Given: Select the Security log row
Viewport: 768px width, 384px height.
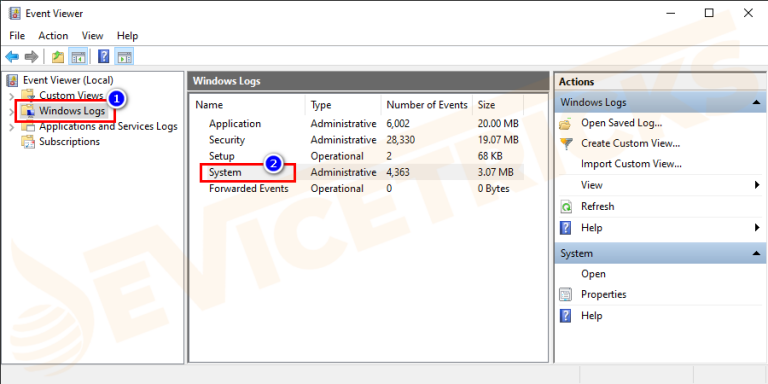Looking at the screenshot, I should (357, 140).
